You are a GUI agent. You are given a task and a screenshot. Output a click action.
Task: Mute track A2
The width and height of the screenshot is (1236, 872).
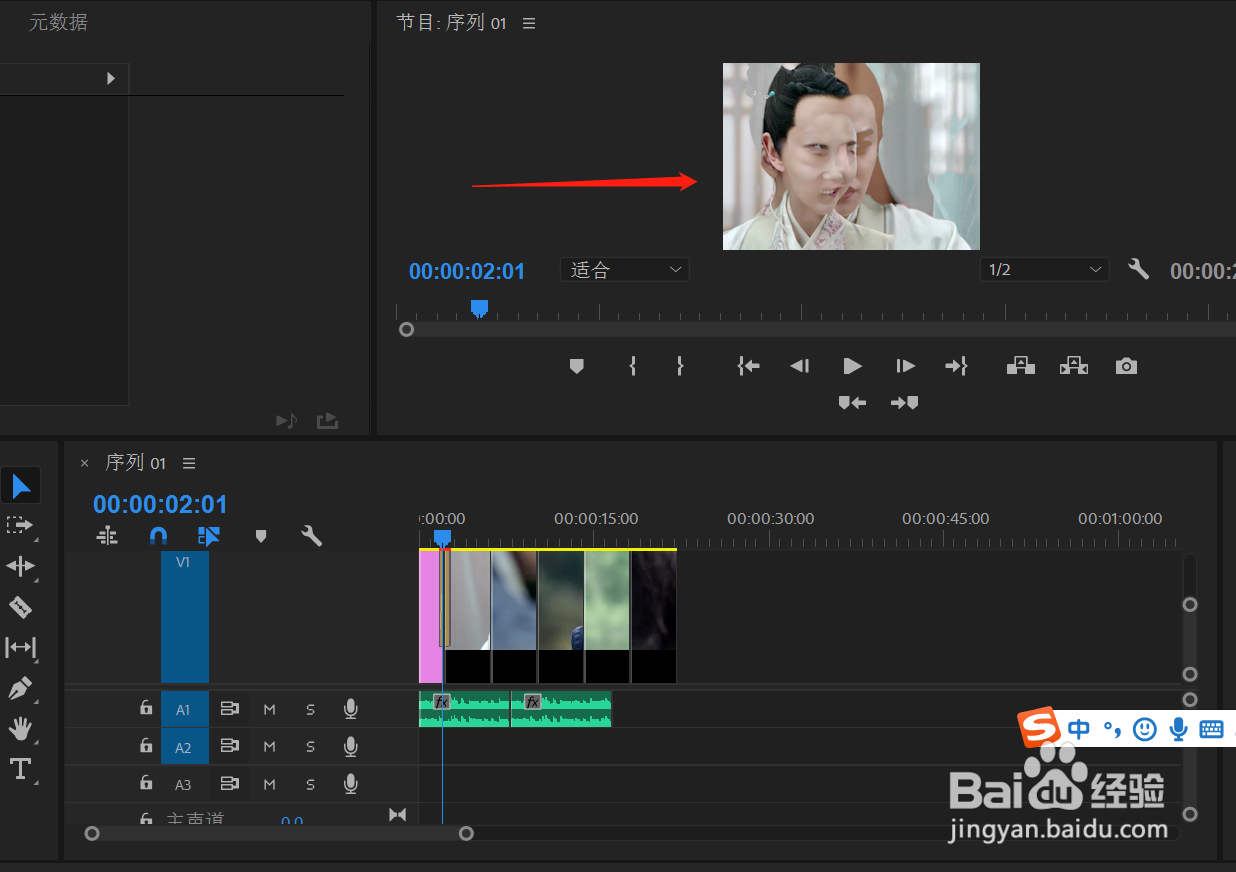[269, 747]
